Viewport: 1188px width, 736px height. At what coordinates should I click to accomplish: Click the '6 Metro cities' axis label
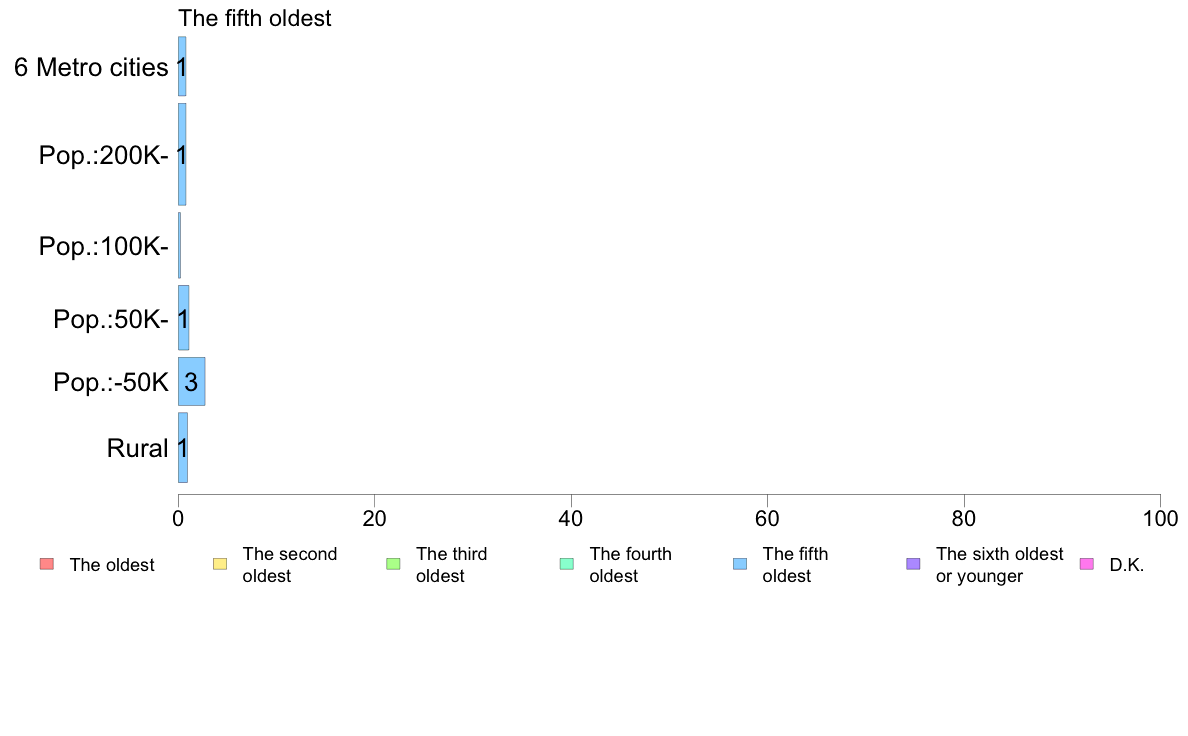tap(91, 67)
